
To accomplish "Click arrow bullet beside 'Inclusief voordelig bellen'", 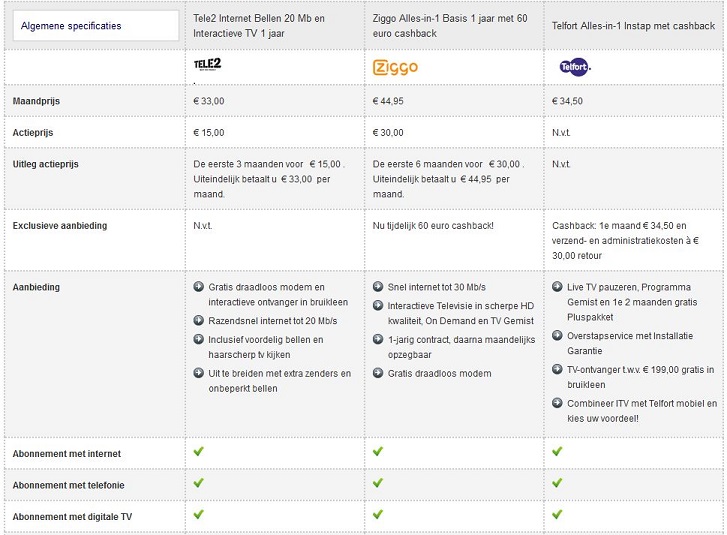I will [x=198, y=339].
